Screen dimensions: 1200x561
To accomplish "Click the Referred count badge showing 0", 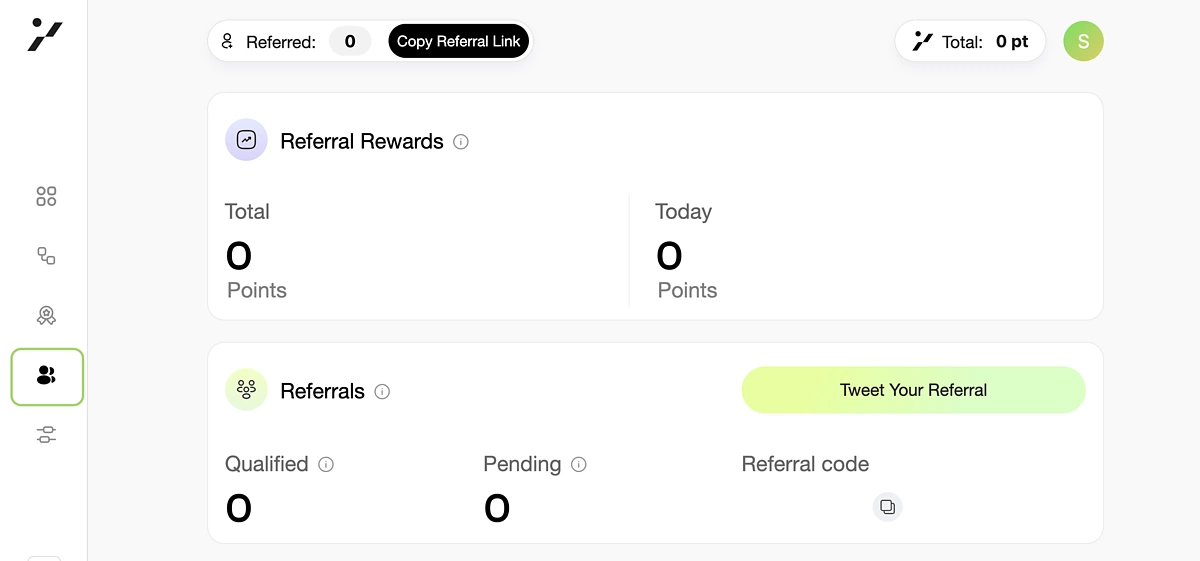I will (x=350, y=42).
